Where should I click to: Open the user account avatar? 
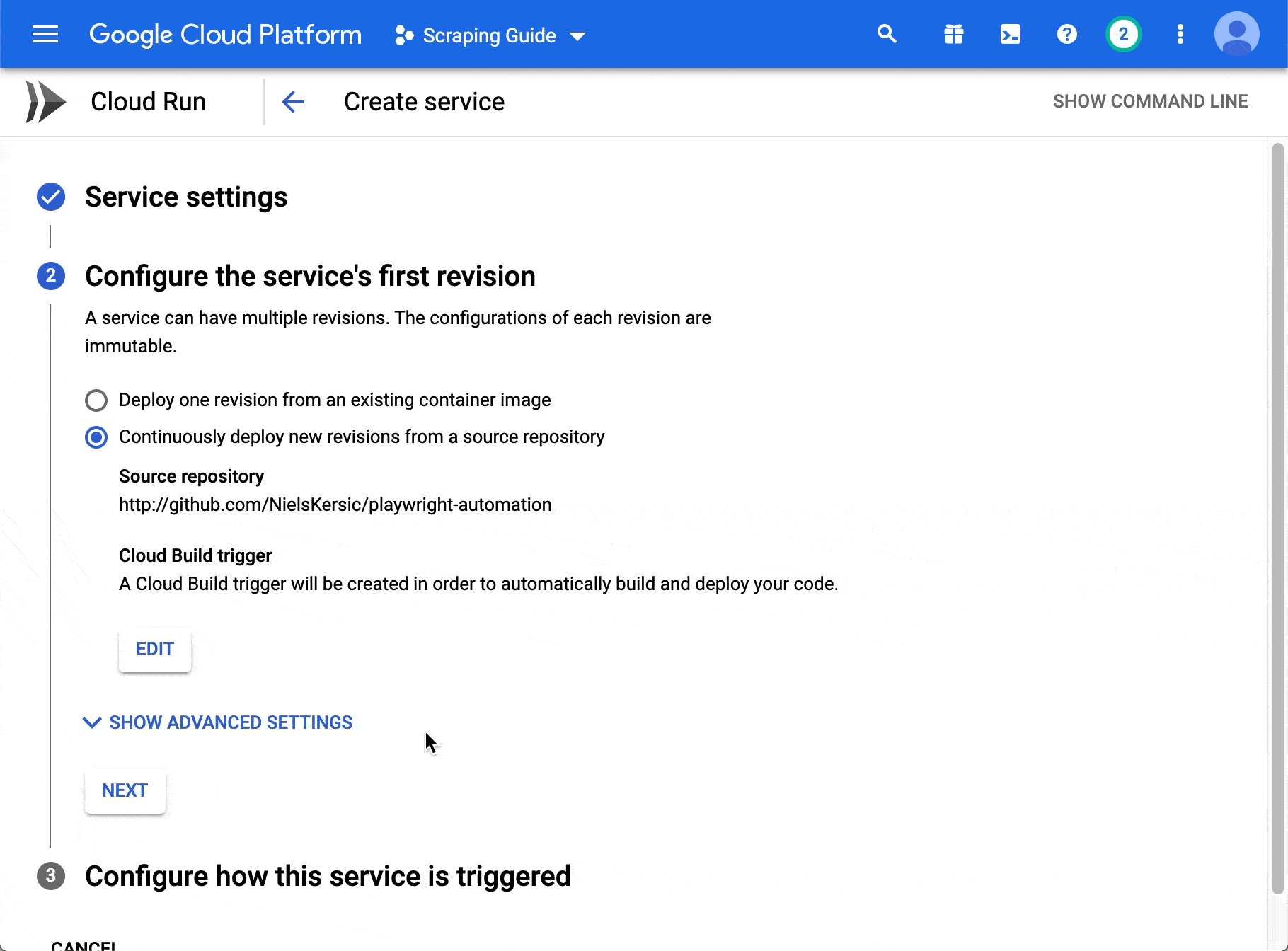point(1237,34)
